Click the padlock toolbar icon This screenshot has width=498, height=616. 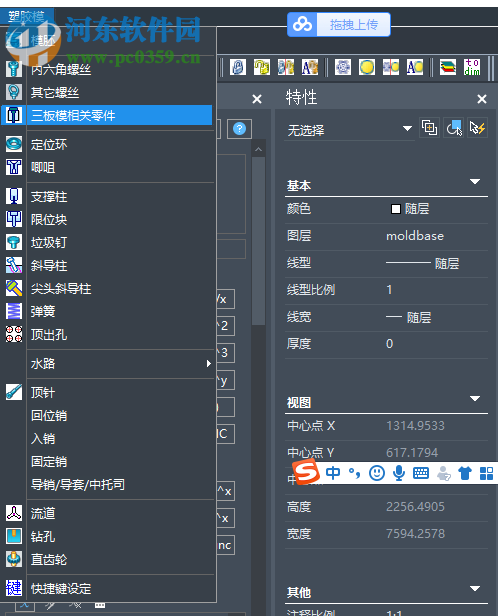pos(238,67)
